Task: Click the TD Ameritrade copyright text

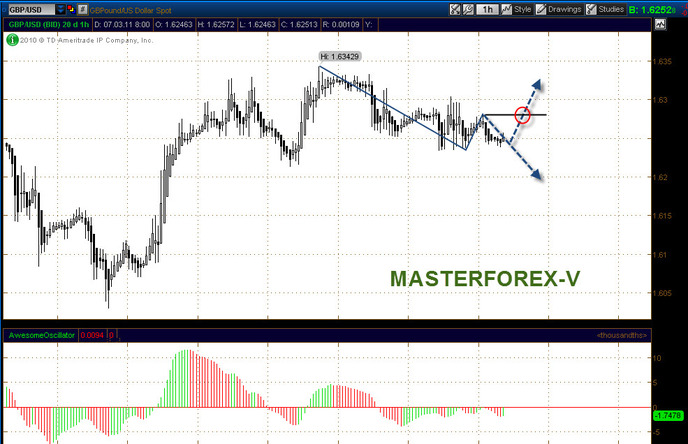Action: pos(86,40)
